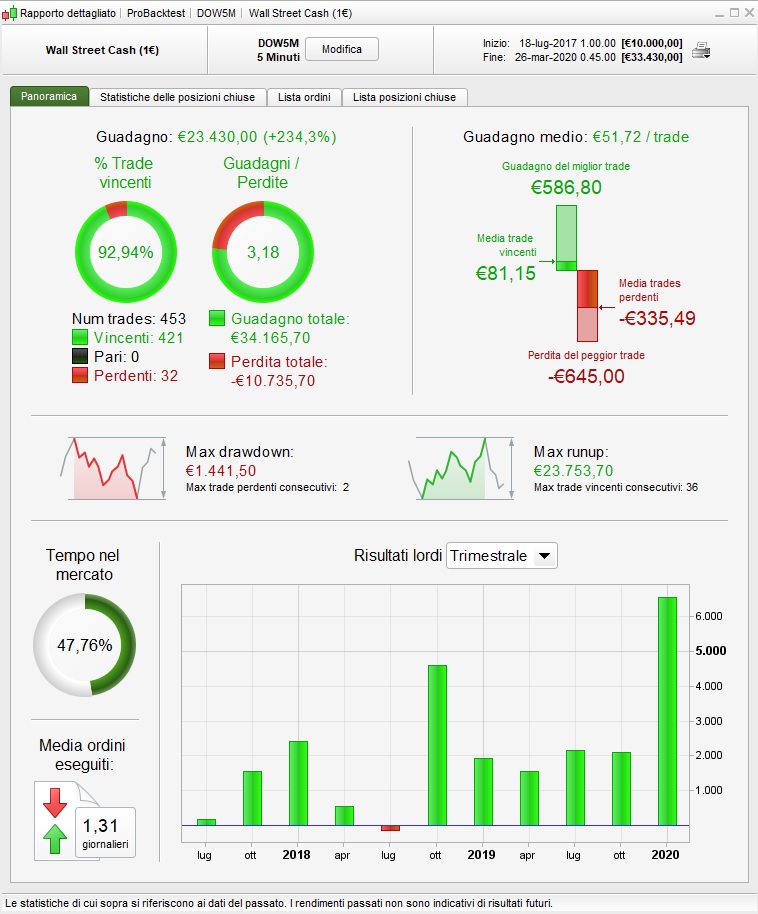The height and width of the screenshot is (914, 758).
Task: Click the best trade light green box
Action: (566, 233)
